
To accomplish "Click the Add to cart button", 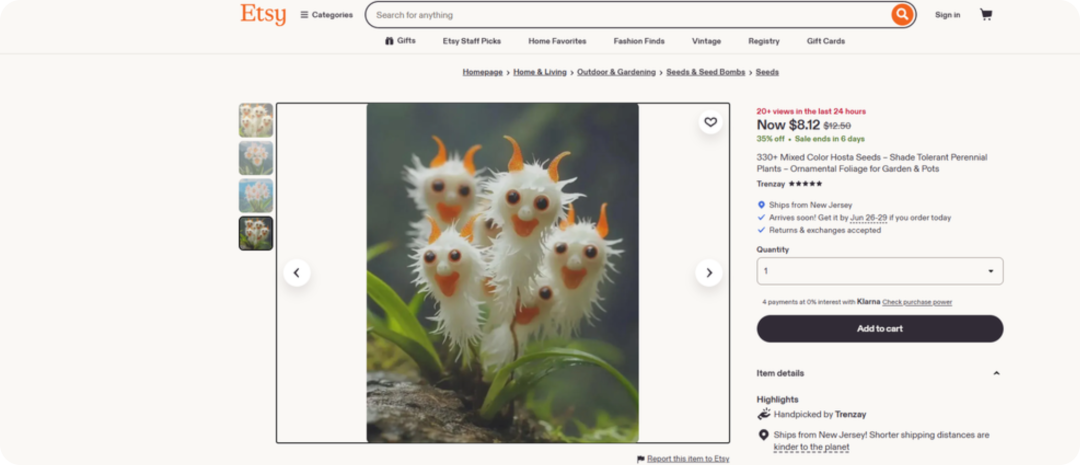I will [x=880, y=329].
